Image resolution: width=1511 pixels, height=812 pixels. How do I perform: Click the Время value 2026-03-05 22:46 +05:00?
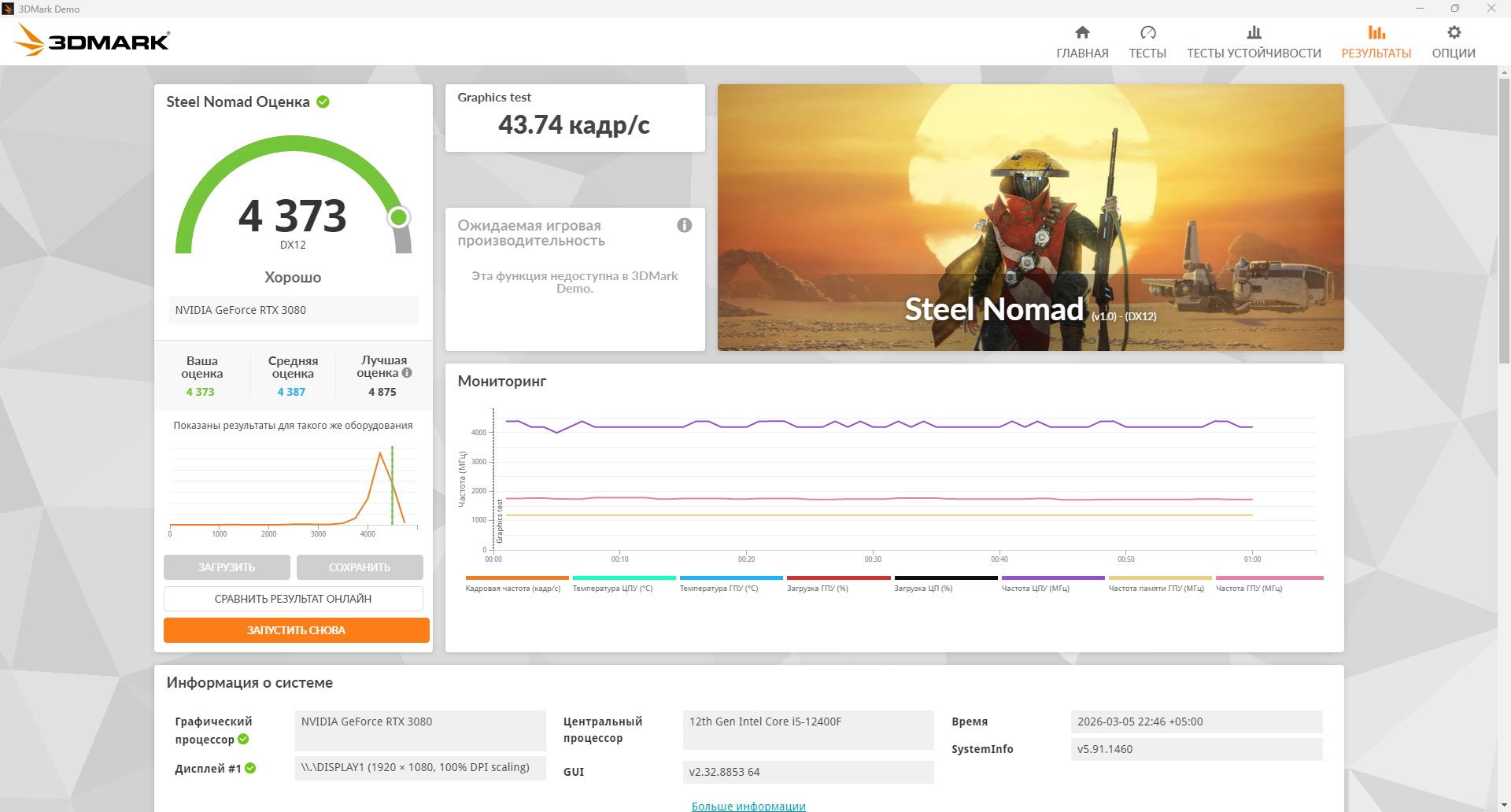click(1196, 722)
